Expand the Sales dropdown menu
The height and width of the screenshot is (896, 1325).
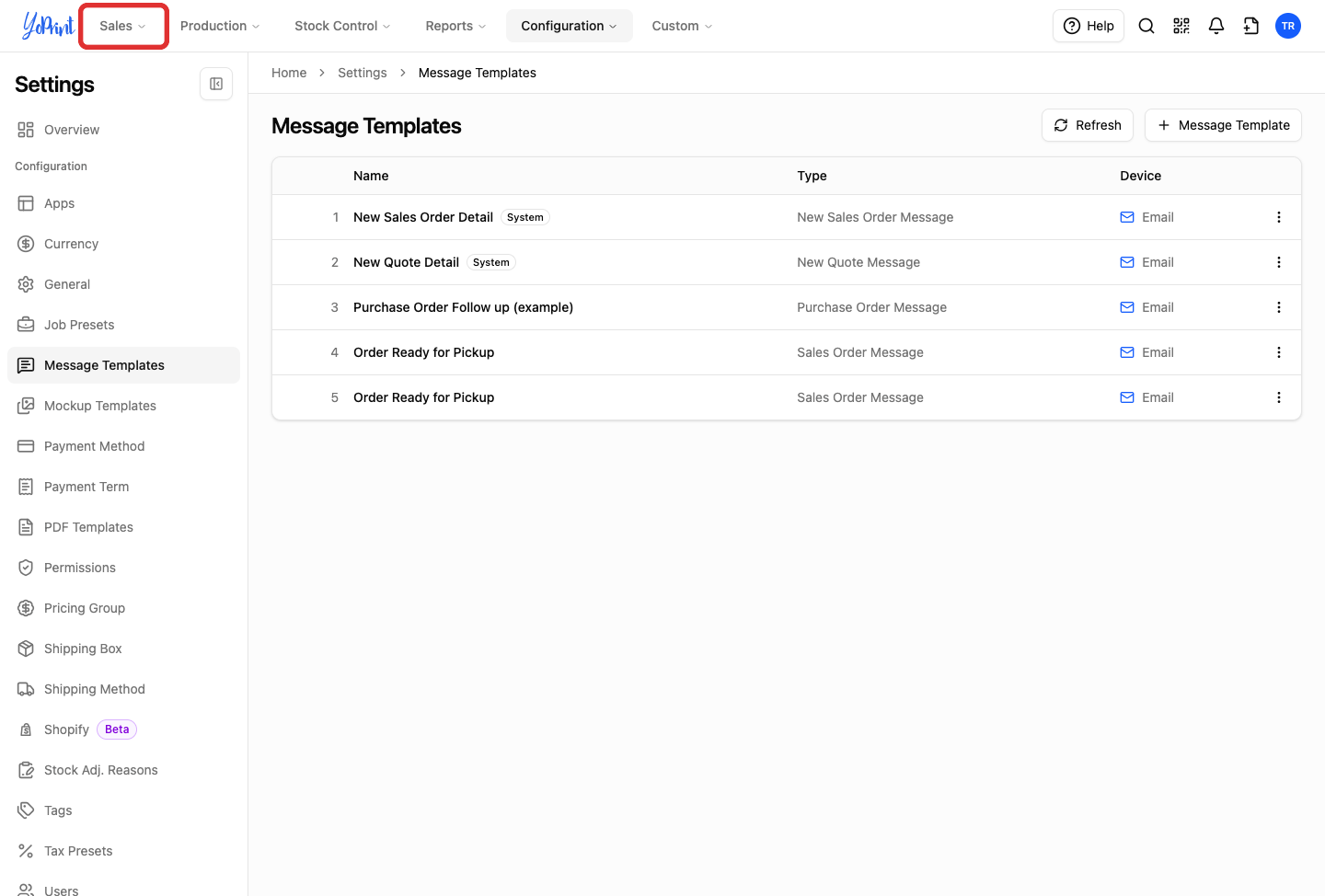(123, 26)
